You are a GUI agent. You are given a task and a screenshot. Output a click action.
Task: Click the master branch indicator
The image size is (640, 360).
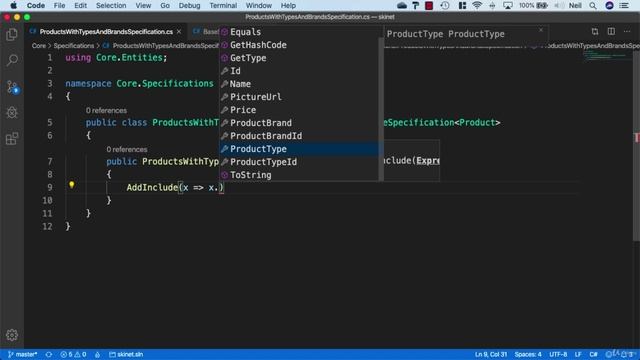click(x=23, y=354)
